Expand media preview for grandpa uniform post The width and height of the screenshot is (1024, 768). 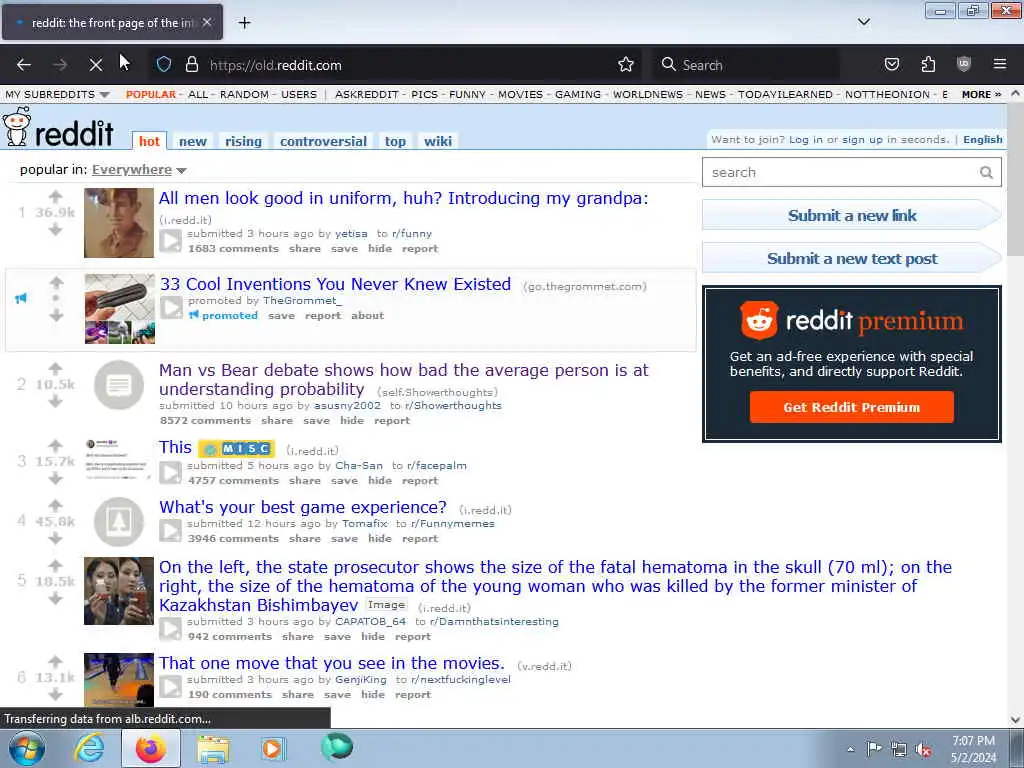click(x=170, y=241)
